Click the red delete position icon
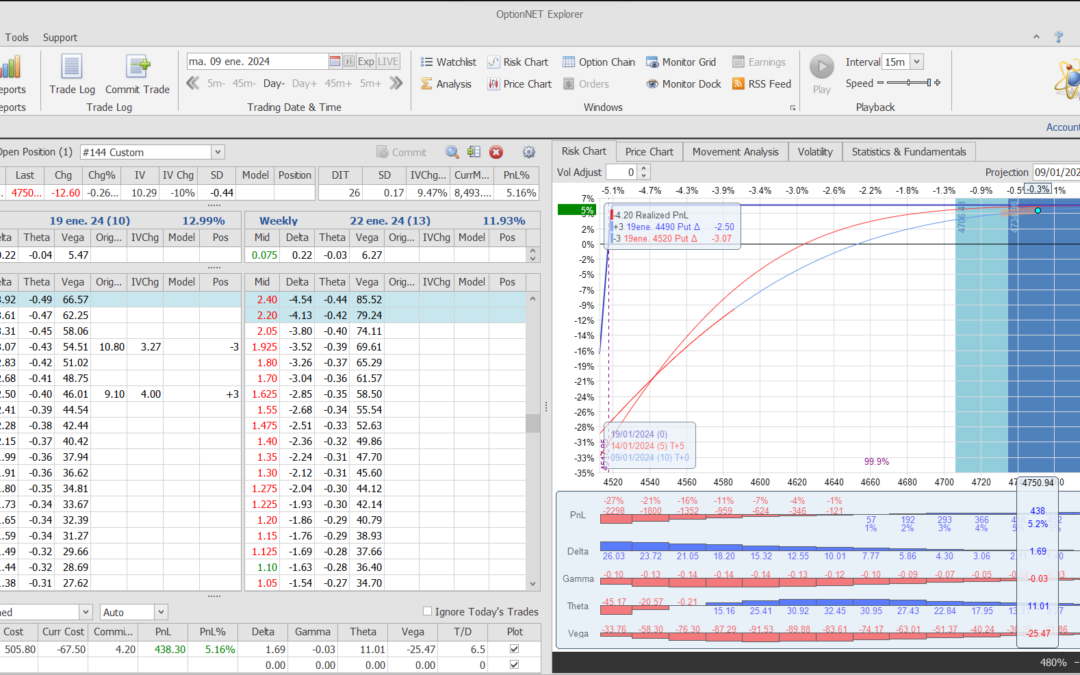The width and height of the screenshot is (1080, 675). pos(496,152)
